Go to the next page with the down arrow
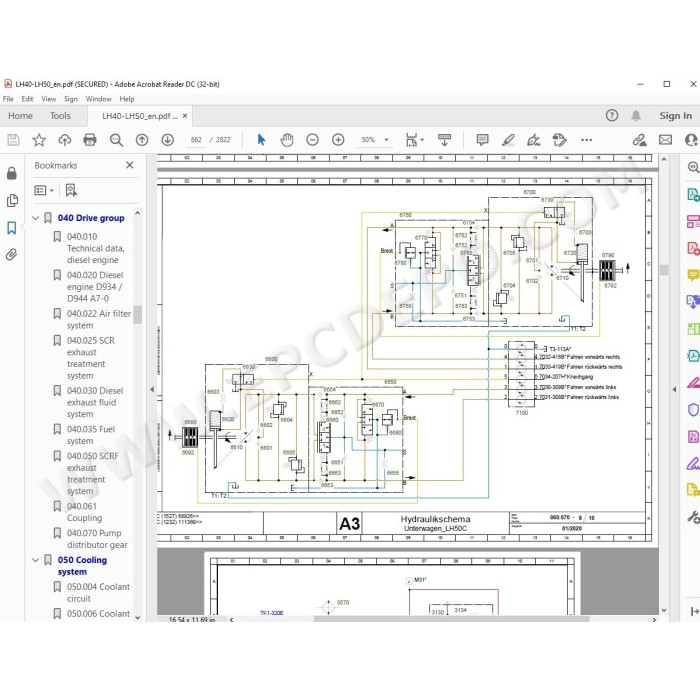 pos(168,140)
